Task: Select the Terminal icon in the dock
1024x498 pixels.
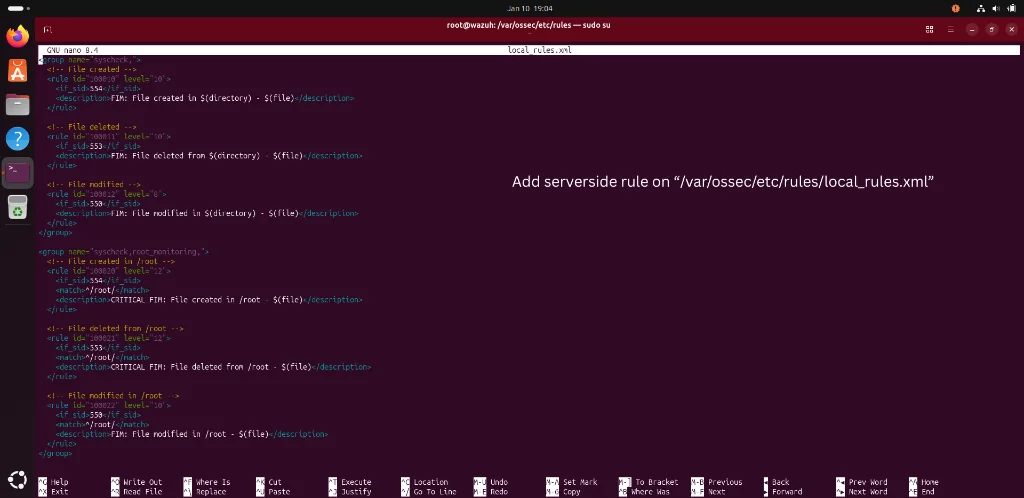Action: click(x=18, y=173)
